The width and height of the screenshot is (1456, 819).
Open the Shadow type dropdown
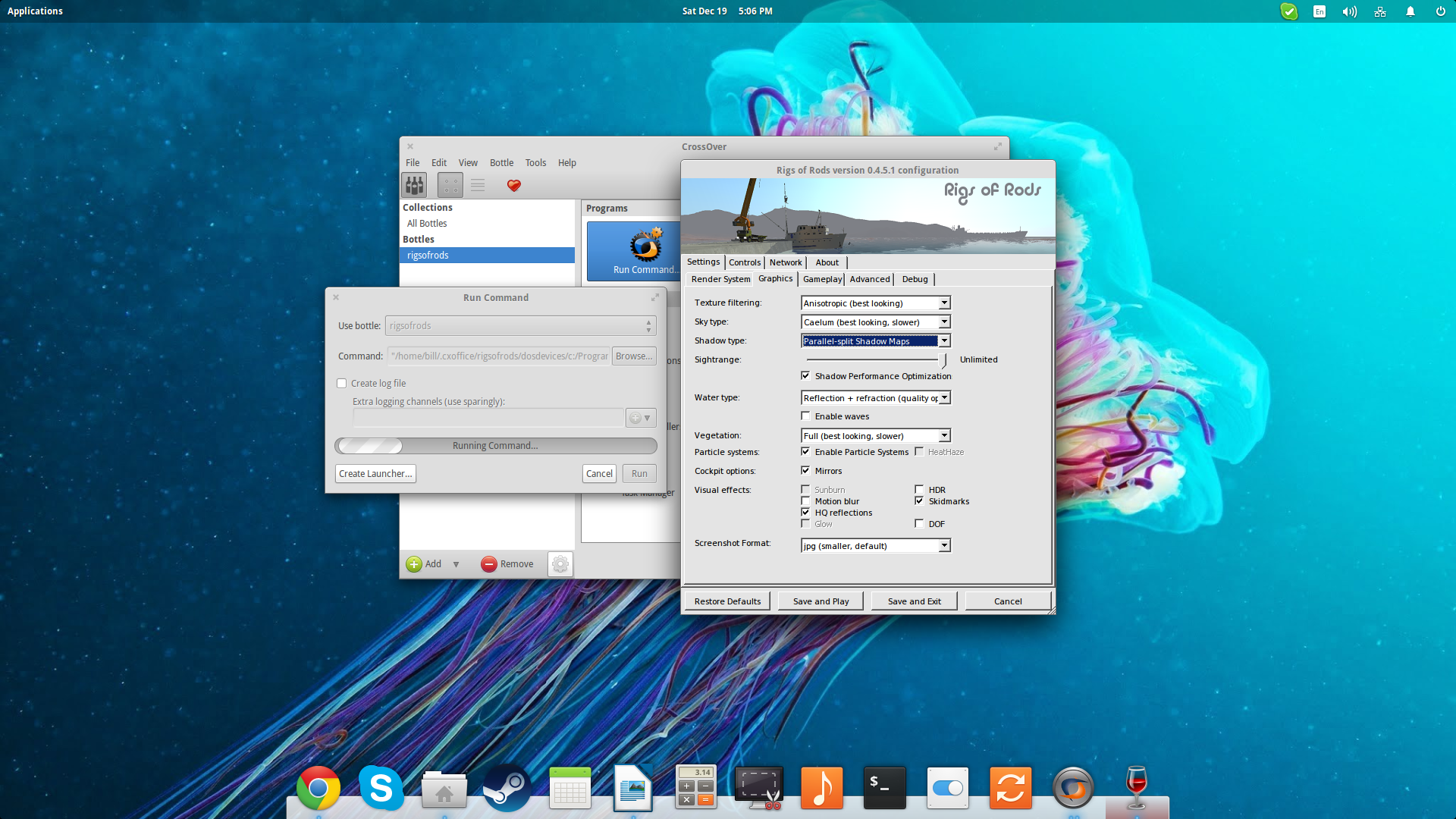[x=876, y=340]
